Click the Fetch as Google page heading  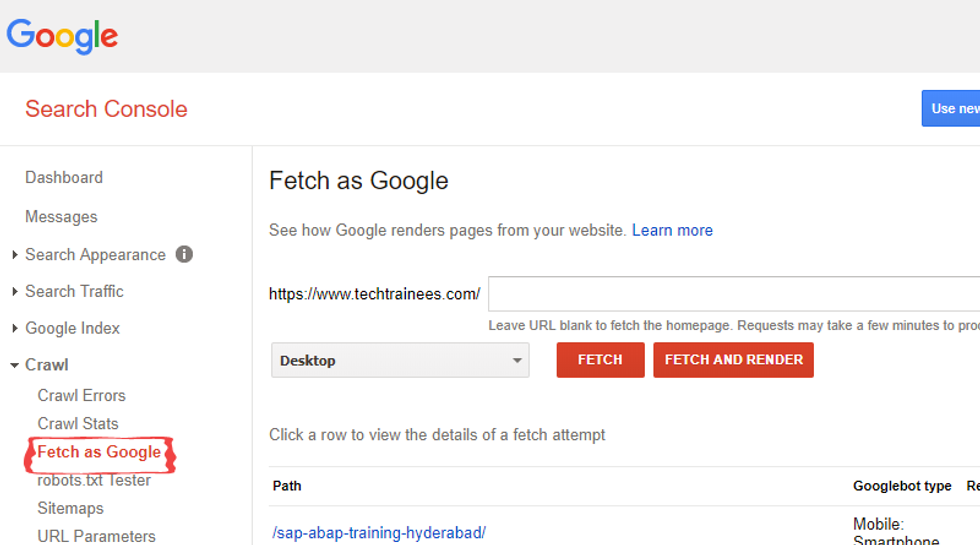coord(359,181)
